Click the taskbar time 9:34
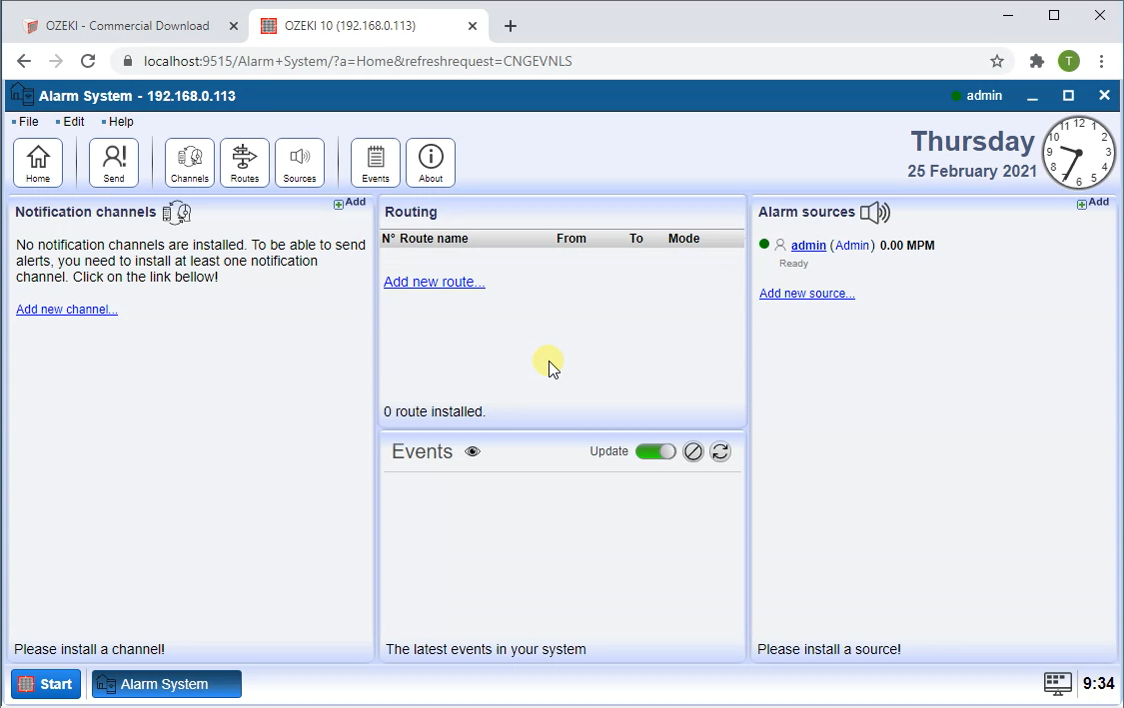The width and height of the screenshot is (1124, 708). coord(1098,684)
